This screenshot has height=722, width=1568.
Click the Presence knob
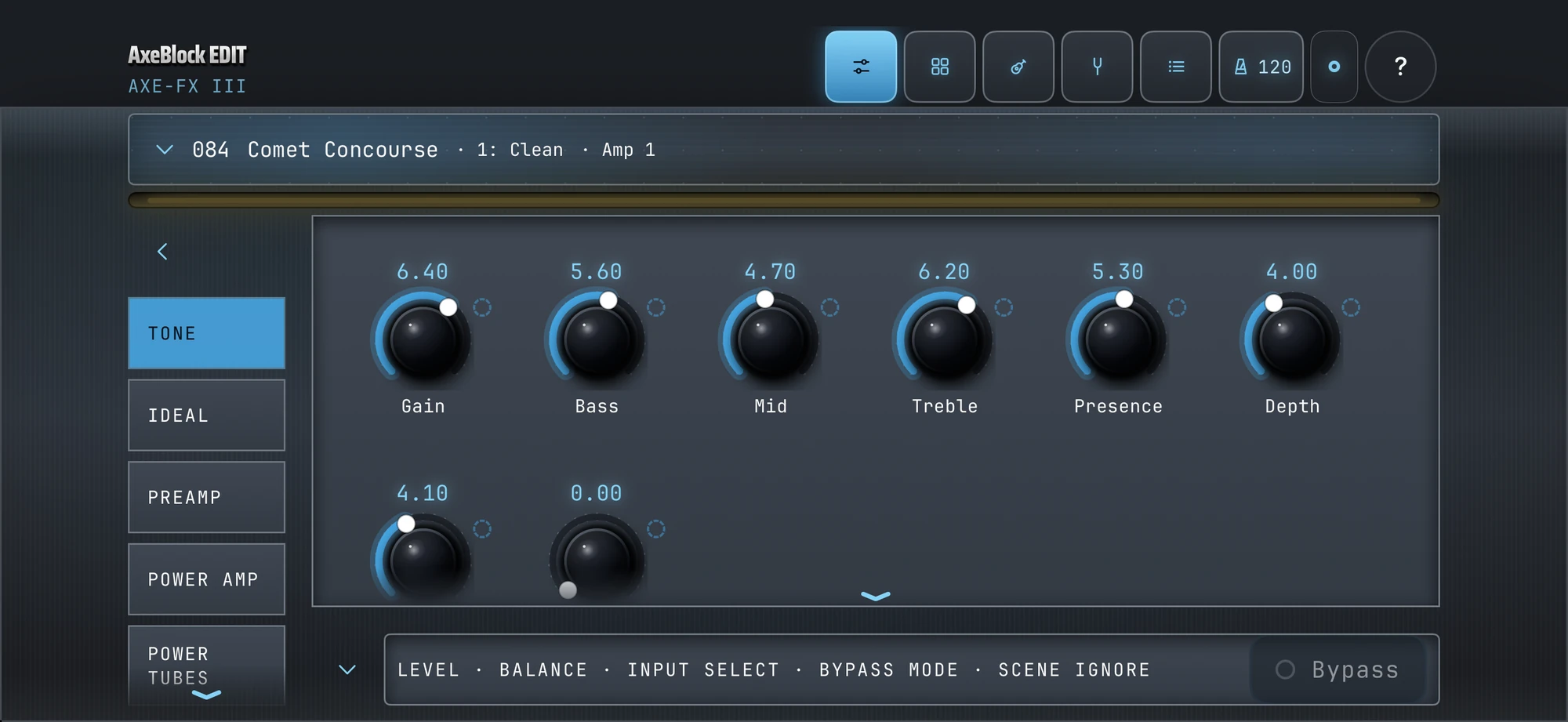point(1119,339)
